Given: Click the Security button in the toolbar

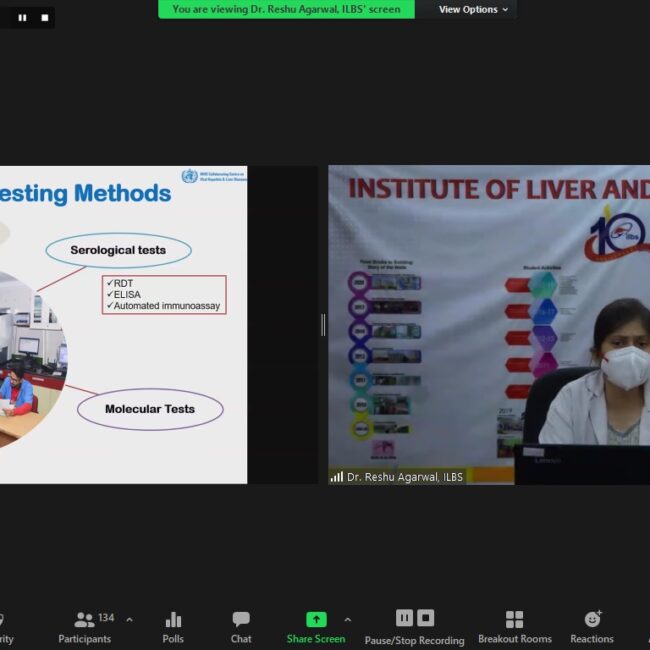Looking at the screenshot, I should [x=4, y=627].
